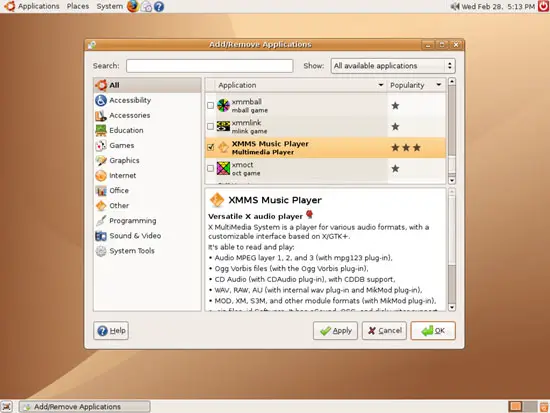Switch to the second workspace in the switcher

coord(530,407)
